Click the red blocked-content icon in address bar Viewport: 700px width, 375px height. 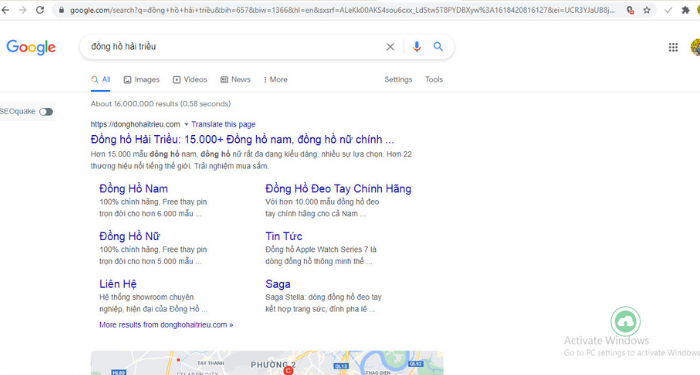click(630, 10)
